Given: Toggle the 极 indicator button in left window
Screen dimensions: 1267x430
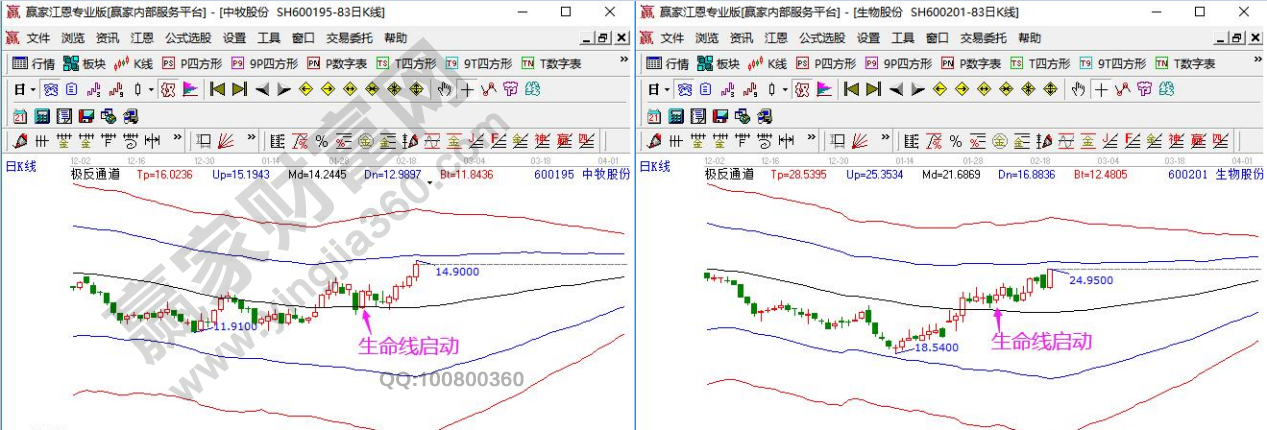Looking at the screenshot, I should (168, 89).
